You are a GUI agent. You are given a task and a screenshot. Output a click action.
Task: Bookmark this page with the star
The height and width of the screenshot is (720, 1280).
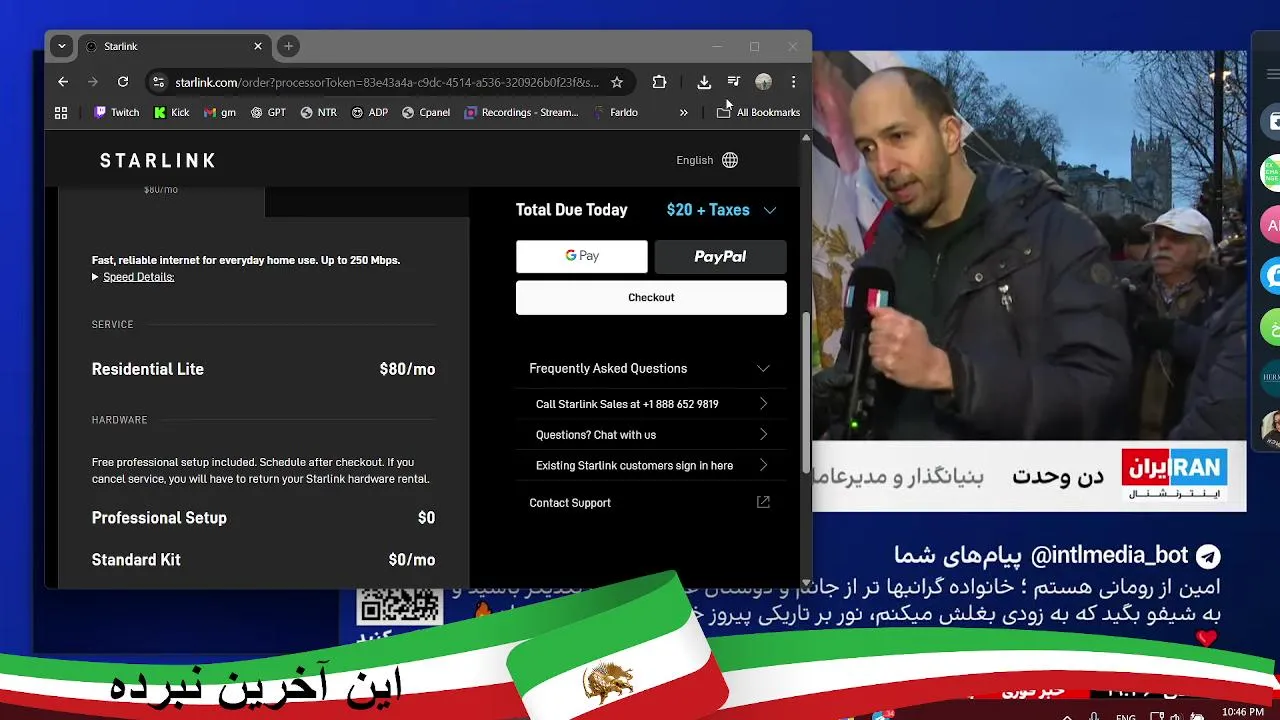point(617,82)
